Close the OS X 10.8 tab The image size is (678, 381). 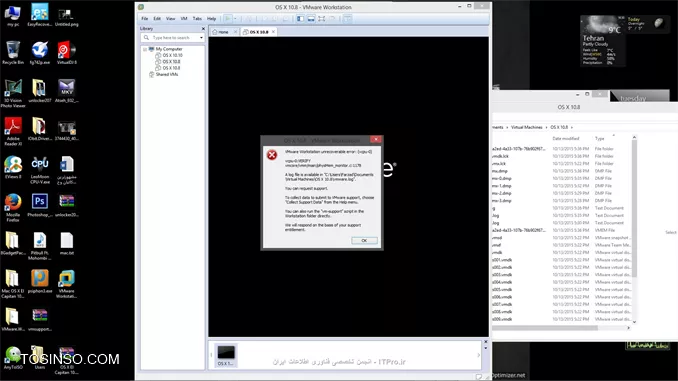(x=273, y=32)
